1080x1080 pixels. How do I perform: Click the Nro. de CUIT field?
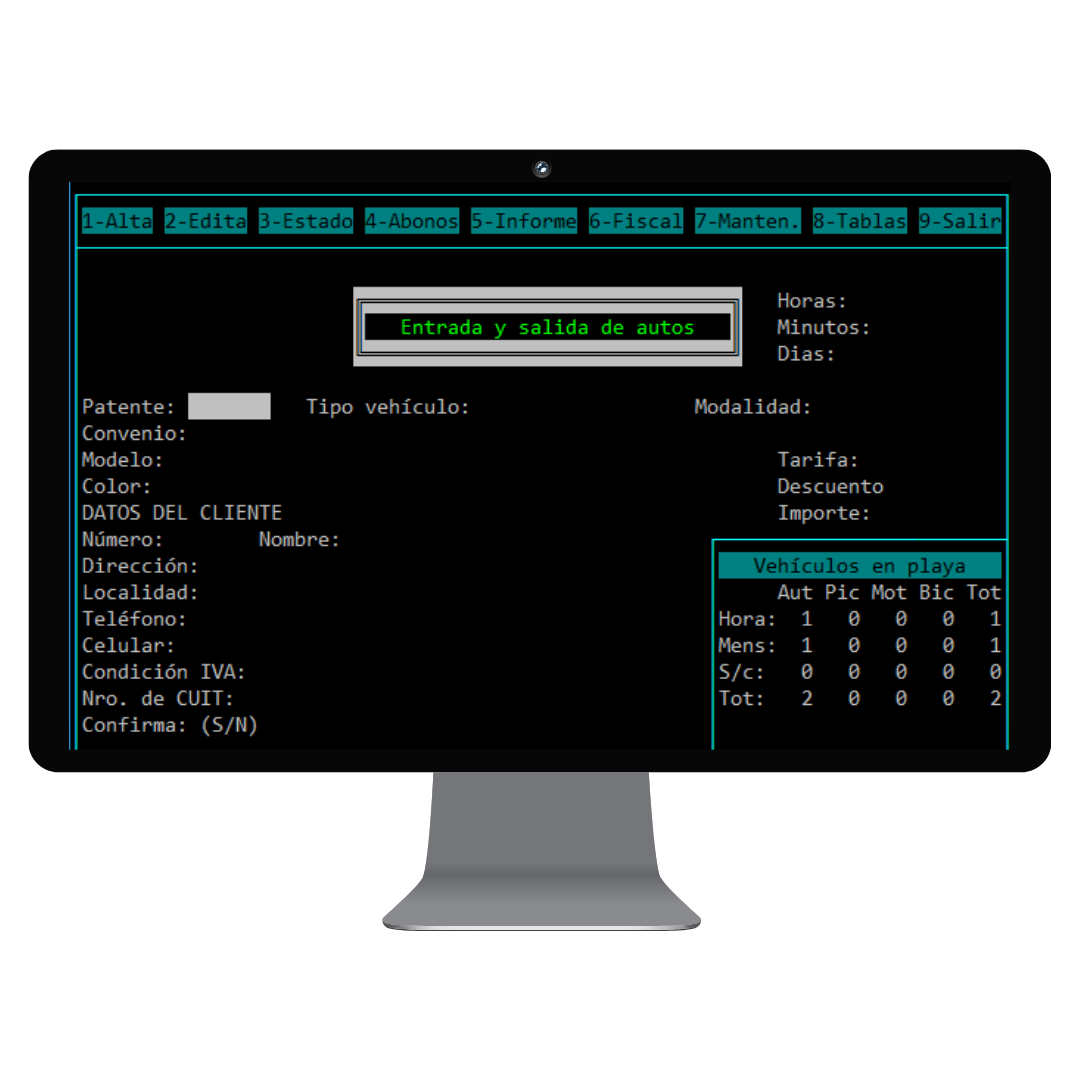coord(158,698)
